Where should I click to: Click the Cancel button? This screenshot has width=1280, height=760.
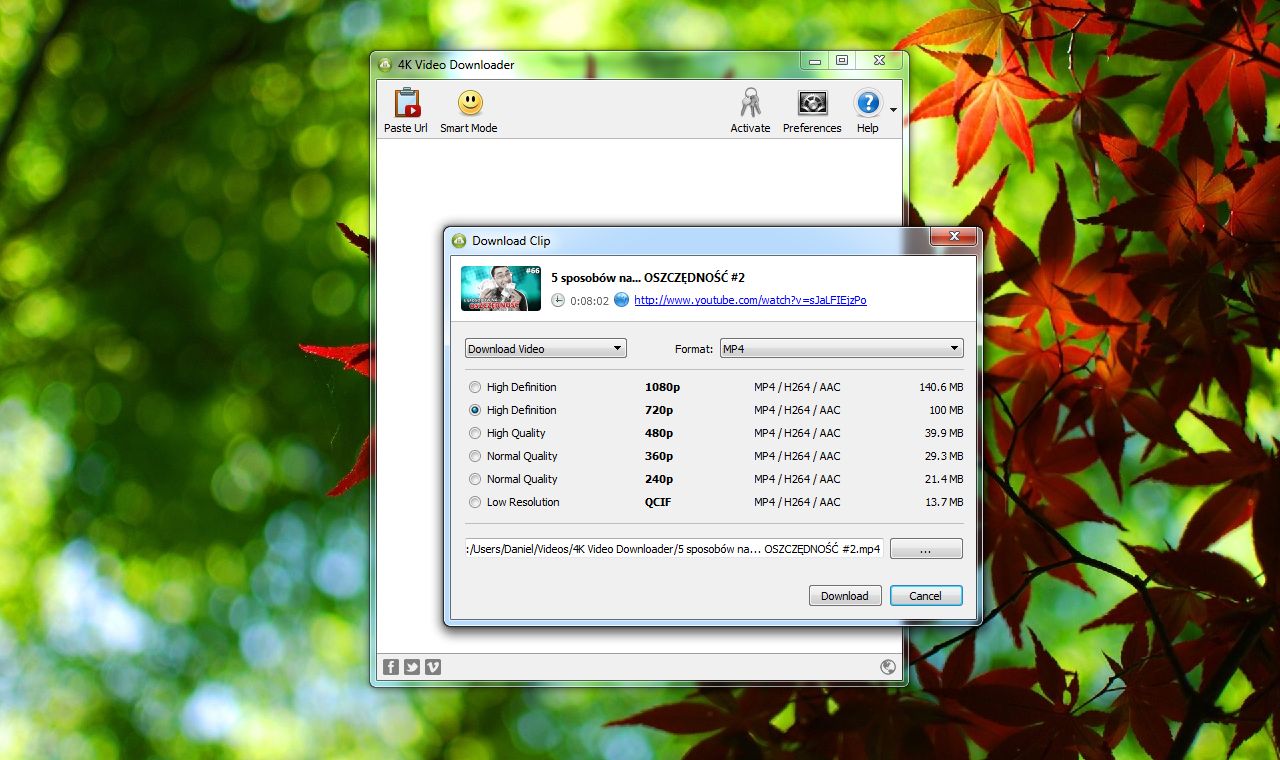point(926,596)
